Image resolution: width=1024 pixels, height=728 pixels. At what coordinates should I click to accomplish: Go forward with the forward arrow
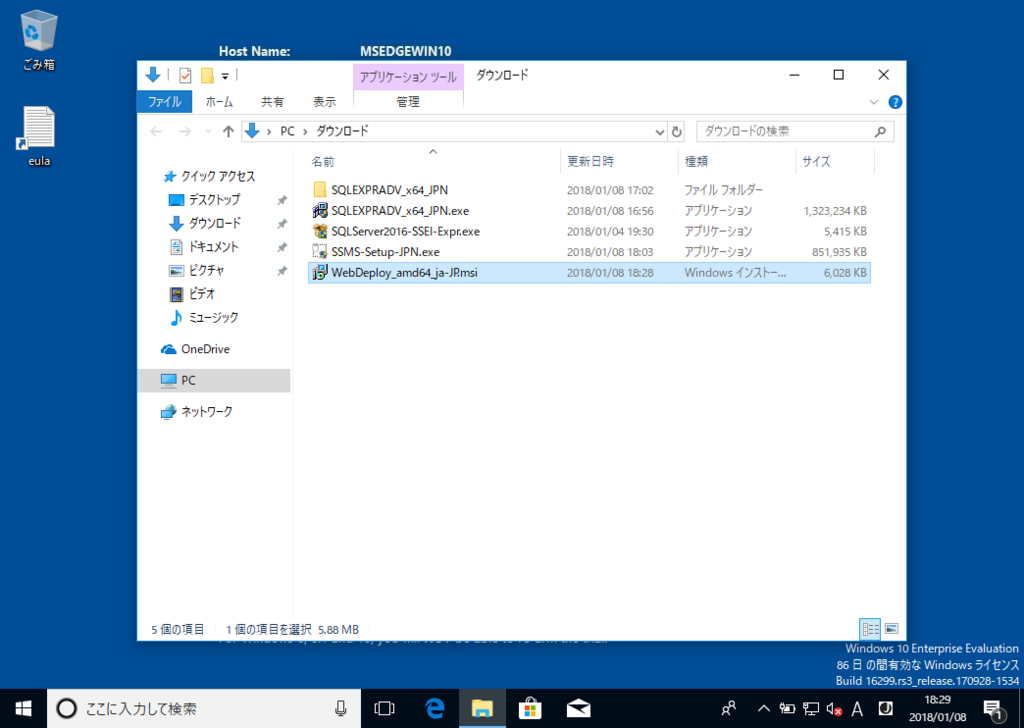point(185,132)
